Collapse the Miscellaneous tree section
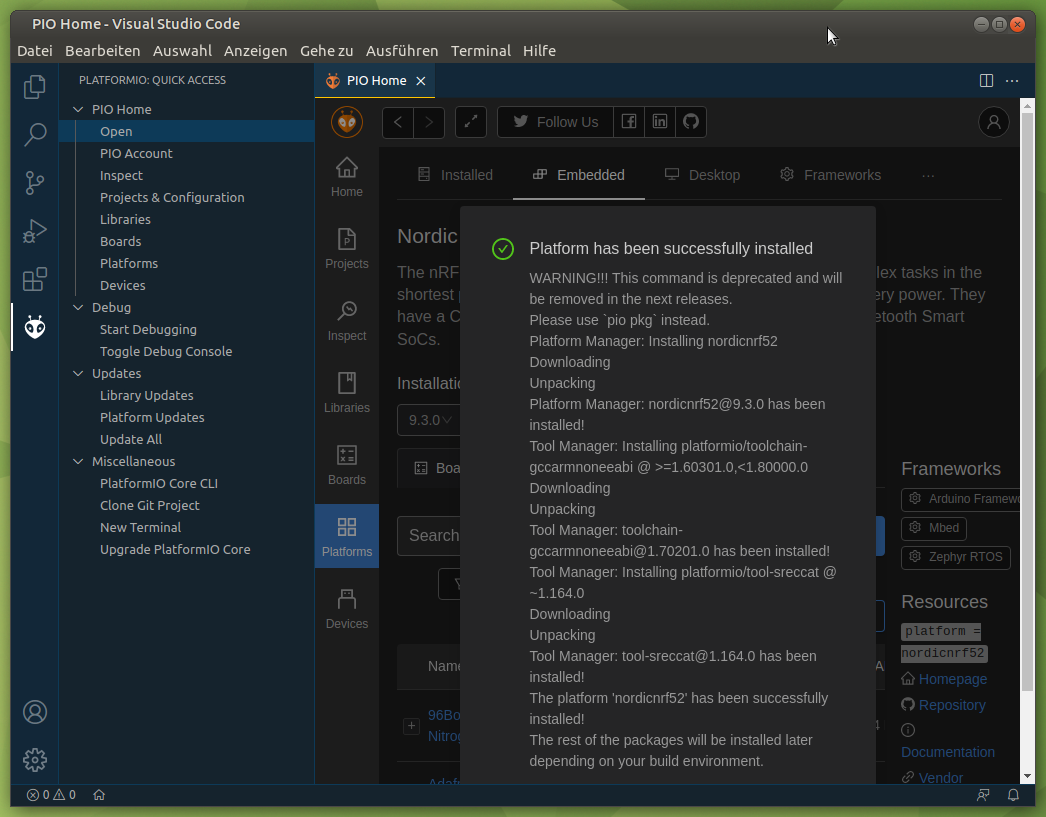This screenshot has height=817, width=1046. [x=78, y=462]
